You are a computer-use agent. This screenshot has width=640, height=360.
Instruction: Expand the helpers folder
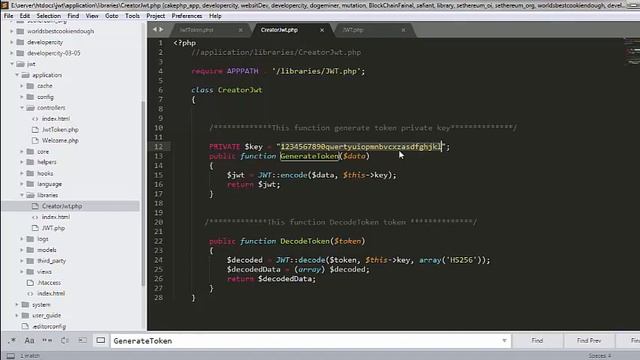pyautogui.click(x=22, y=162)
